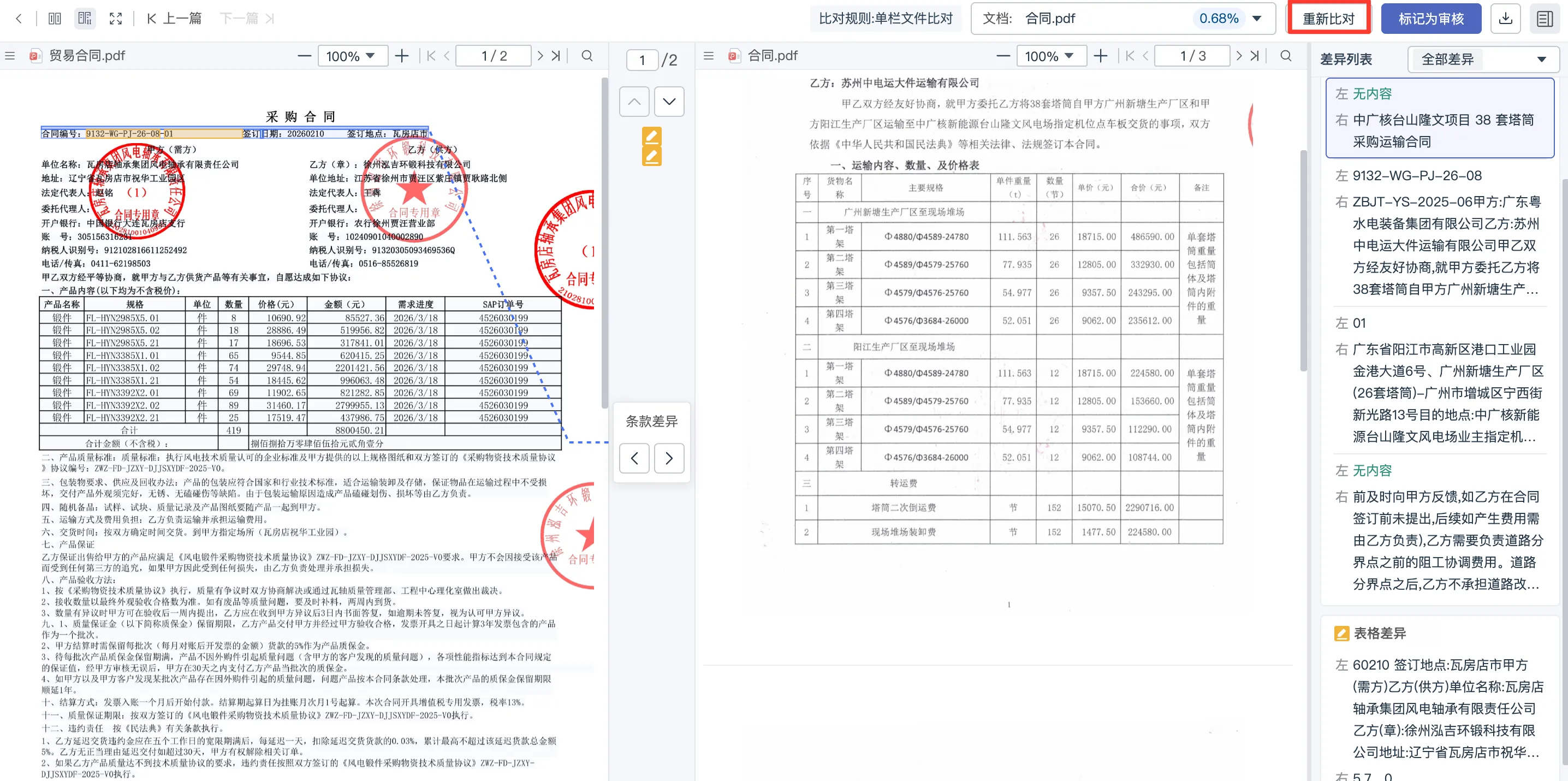The height and width of the screenshot is (781, 1568).
Task: Click highlighted 合同编号 line in left document
Action: [234, 133]
